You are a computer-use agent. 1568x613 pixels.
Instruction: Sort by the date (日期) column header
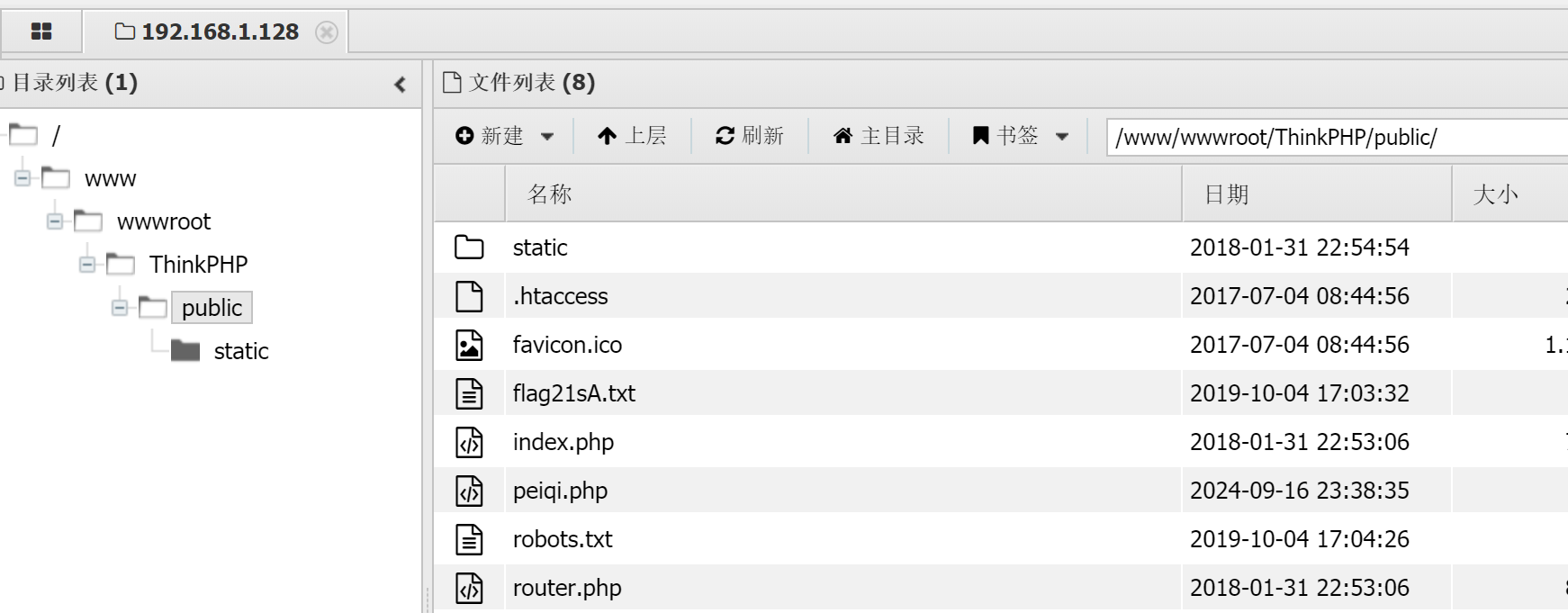pos(1226,194)
